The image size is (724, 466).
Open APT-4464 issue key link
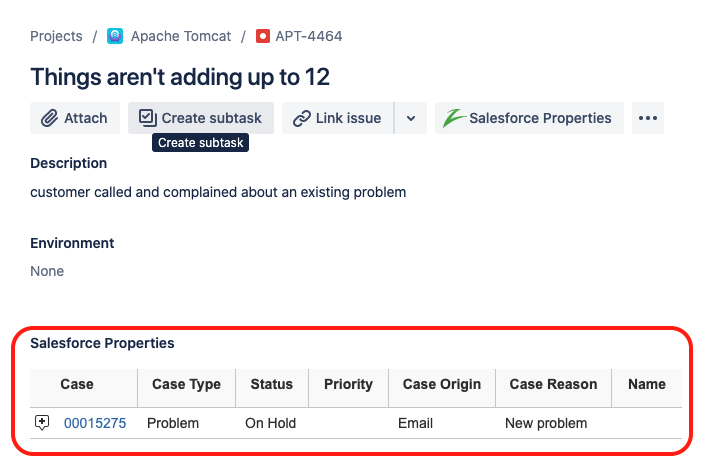309,36
